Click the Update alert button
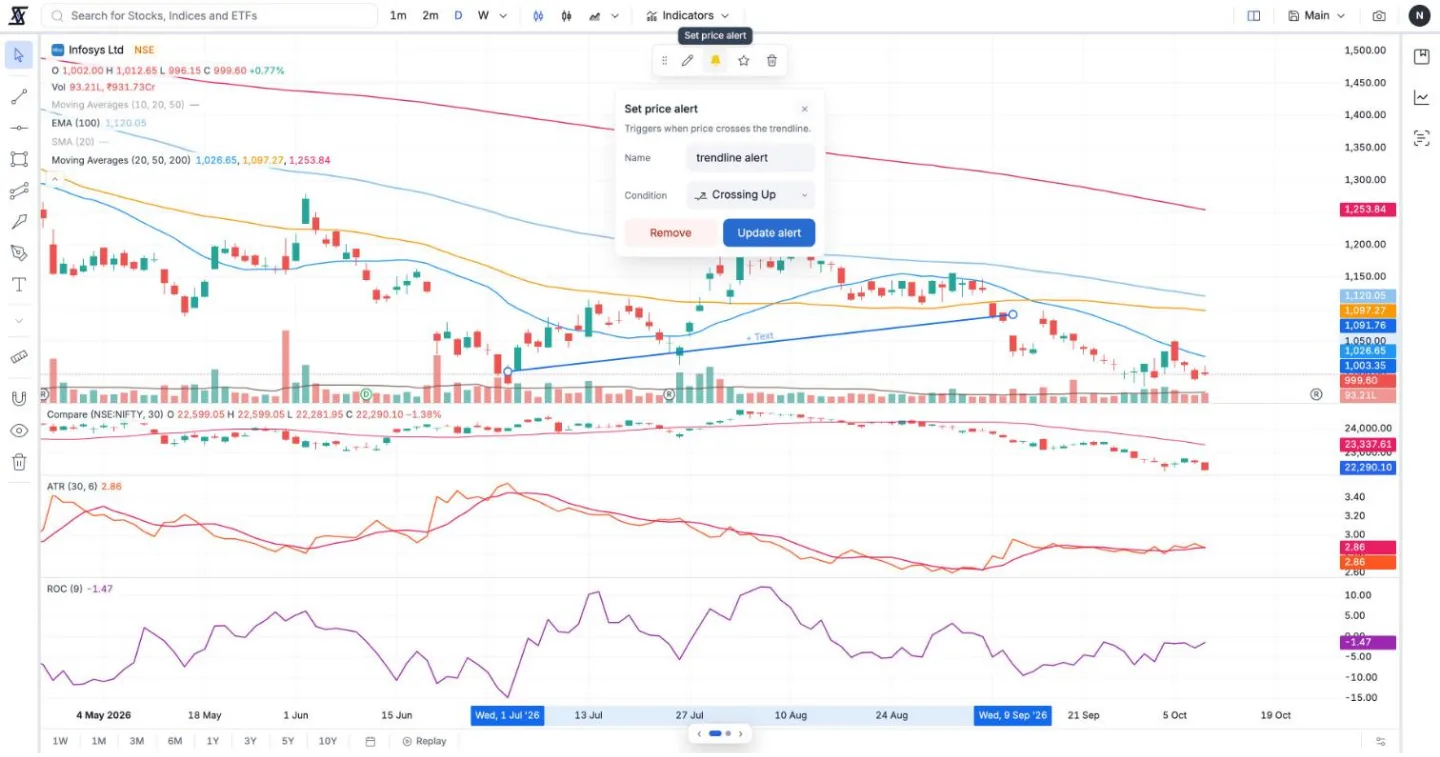 coord(769,233)
